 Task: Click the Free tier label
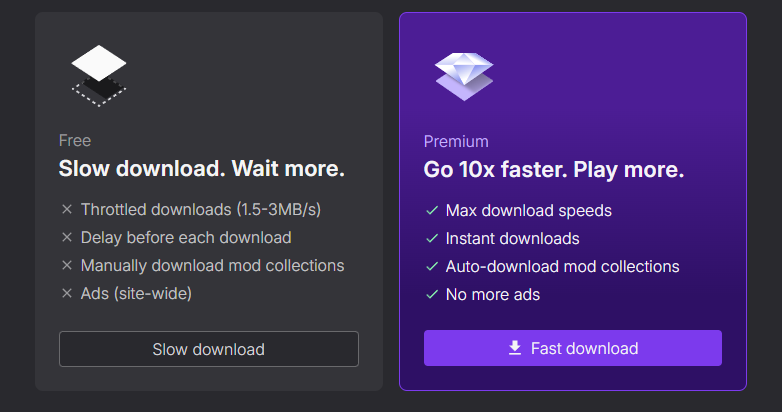[x=75, y=141]
